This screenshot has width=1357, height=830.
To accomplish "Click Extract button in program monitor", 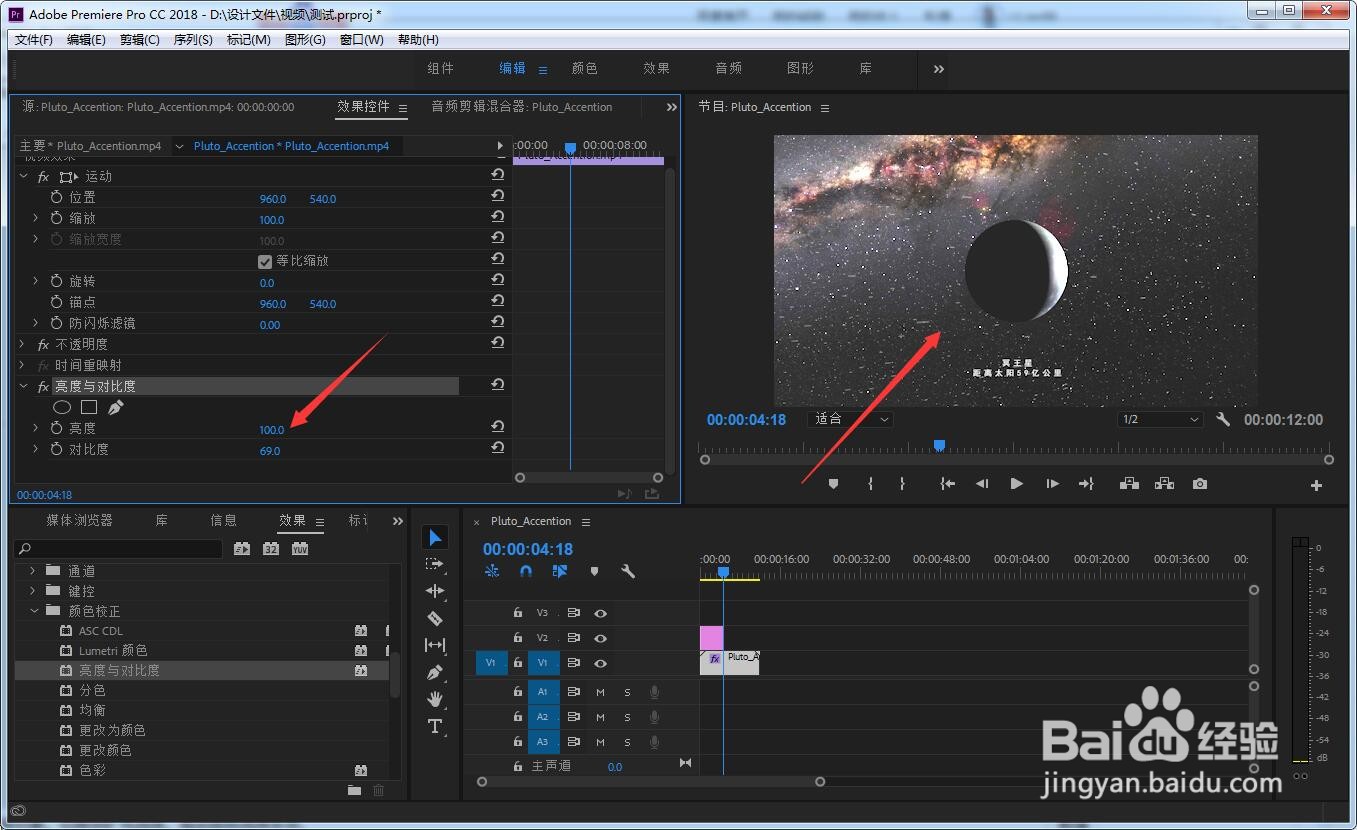I will [1164, 484].
